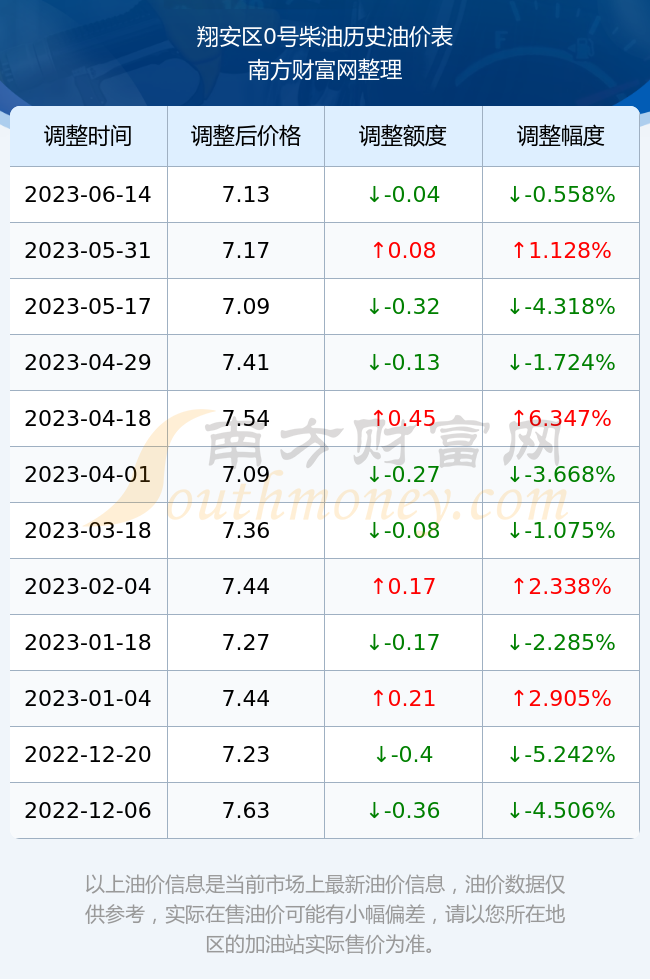Click the ↓-0.08 adjustment for 2023-03-18

403,530
